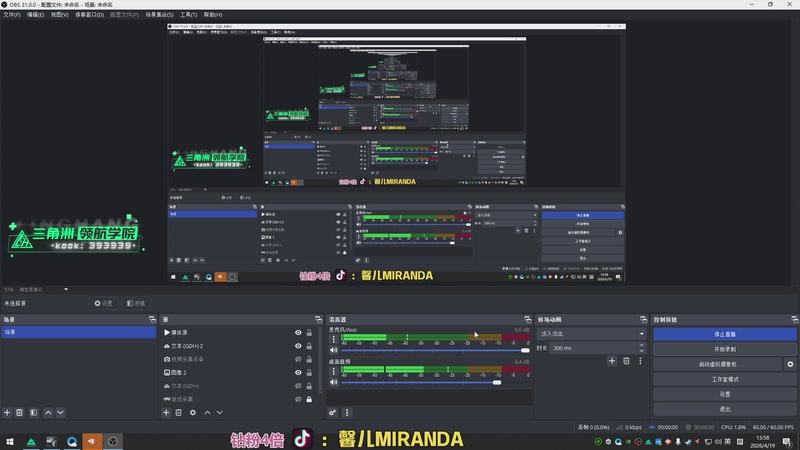The width and height of the screenshot is (800, 450).
Task: Open Windows Start button on taskbar
Action: pos(10,441)
